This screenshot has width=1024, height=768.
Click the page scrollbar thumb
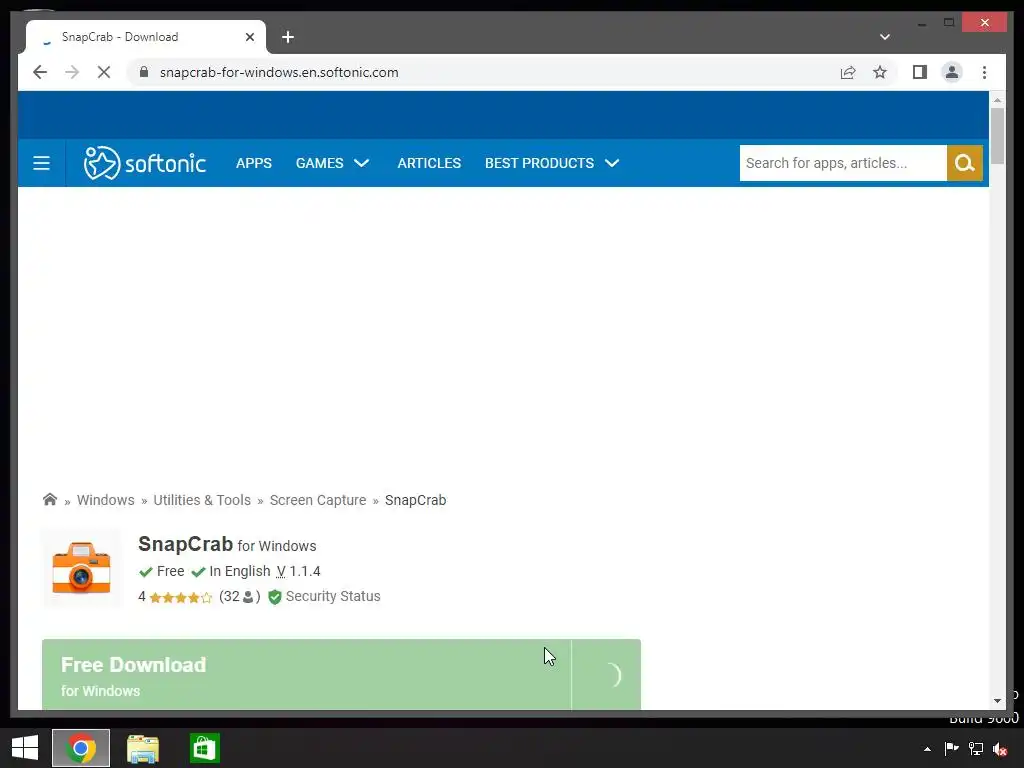click(x=997, y=136)
